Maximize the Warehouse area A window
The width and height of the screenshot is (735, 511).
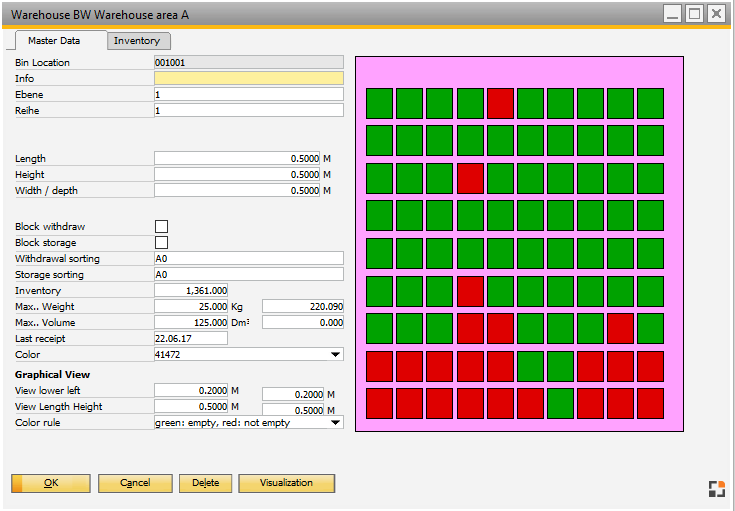(694, 14)
